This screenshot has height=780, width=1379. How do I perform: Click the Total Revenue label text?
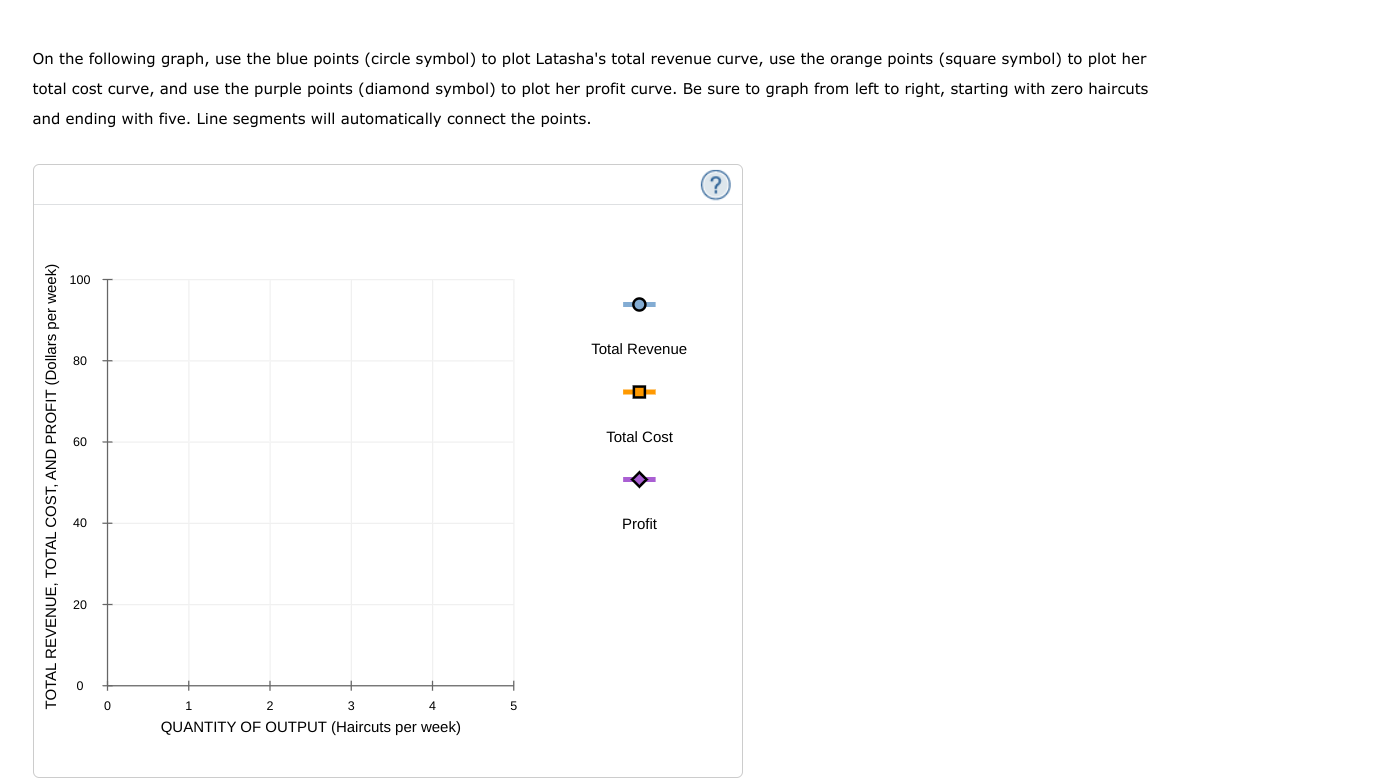pyautogui.click(x=638, y=349)
